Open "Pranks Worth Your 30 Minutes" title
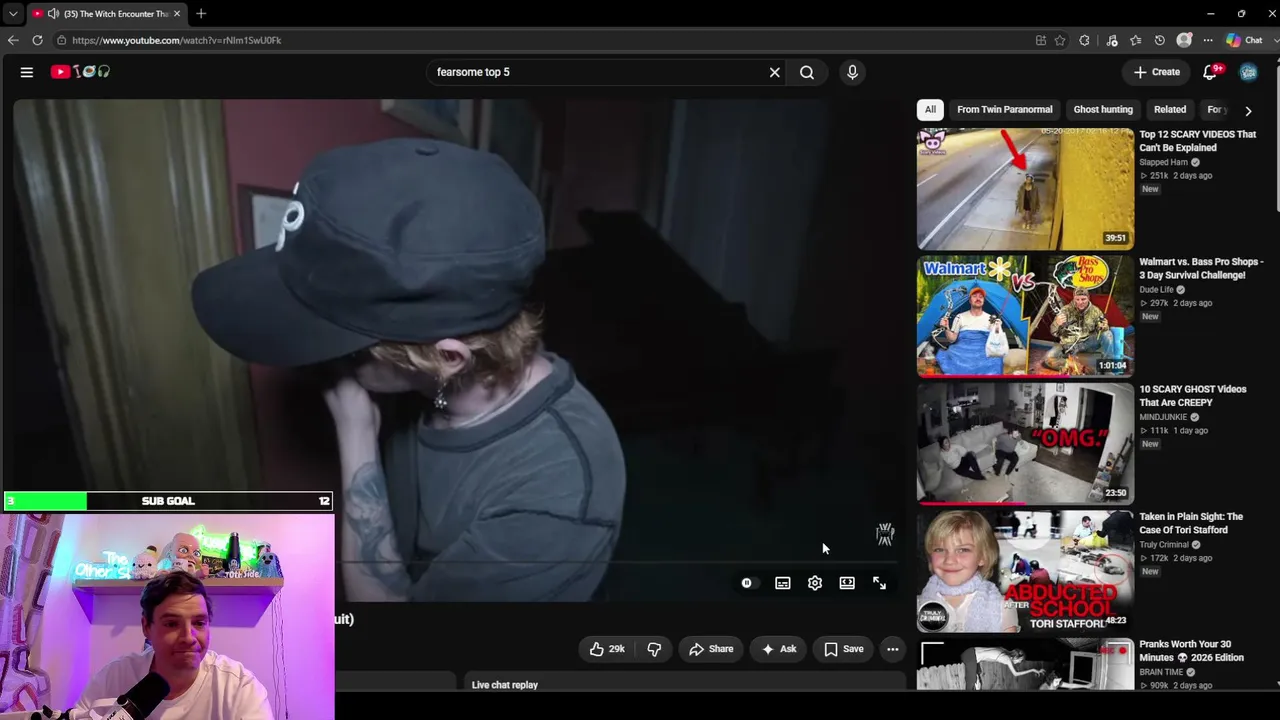The image size is (1280, 720). pyautogui.click(x=1191, y=651)
